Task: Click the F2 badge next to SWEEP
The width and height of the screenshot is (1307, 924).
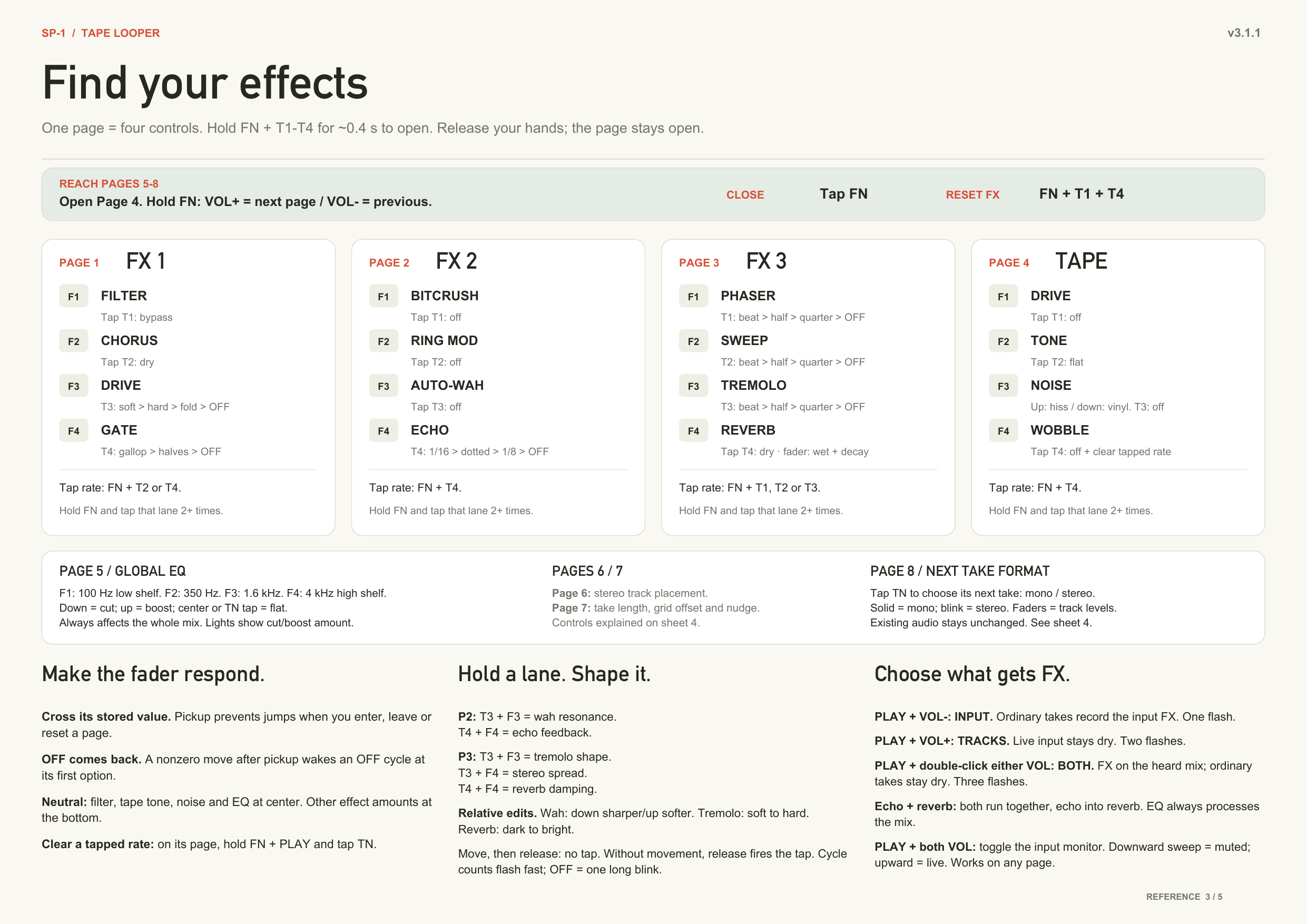Action: (x=693, y=341)
